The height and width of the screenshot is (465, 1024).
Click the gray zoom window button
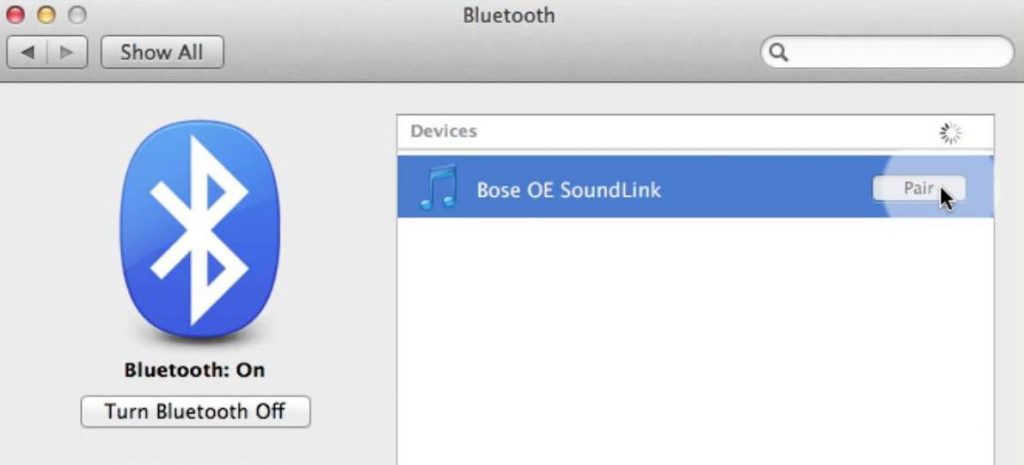tap(78, 14)
